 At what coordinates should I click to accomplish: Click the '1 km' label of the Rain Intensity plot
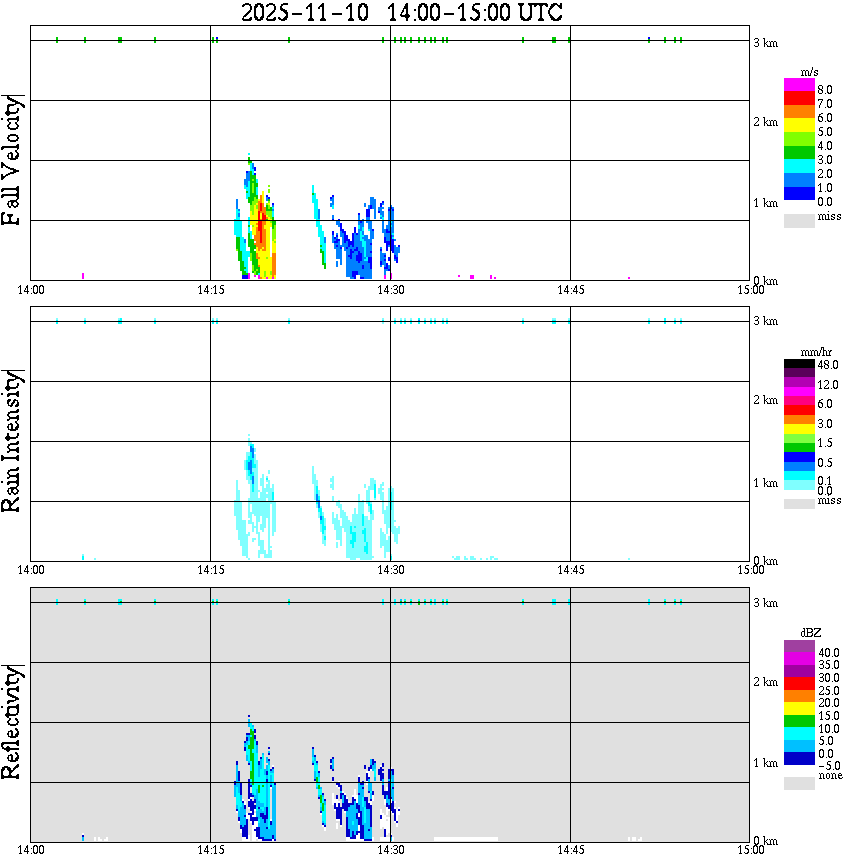tap(765, 483)
